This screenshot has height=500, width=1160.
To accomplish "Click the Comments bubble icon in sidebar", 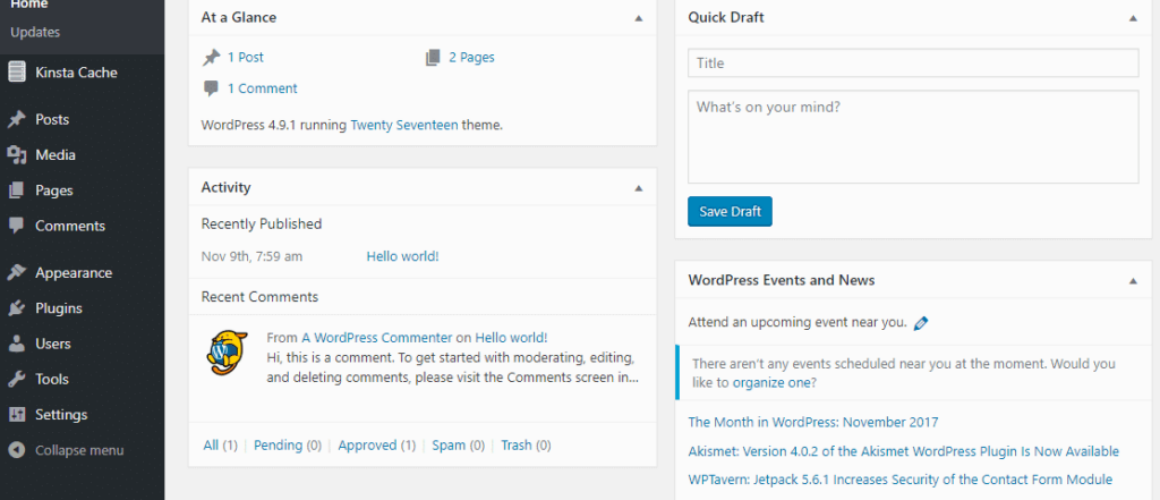I will coord(16,226).
